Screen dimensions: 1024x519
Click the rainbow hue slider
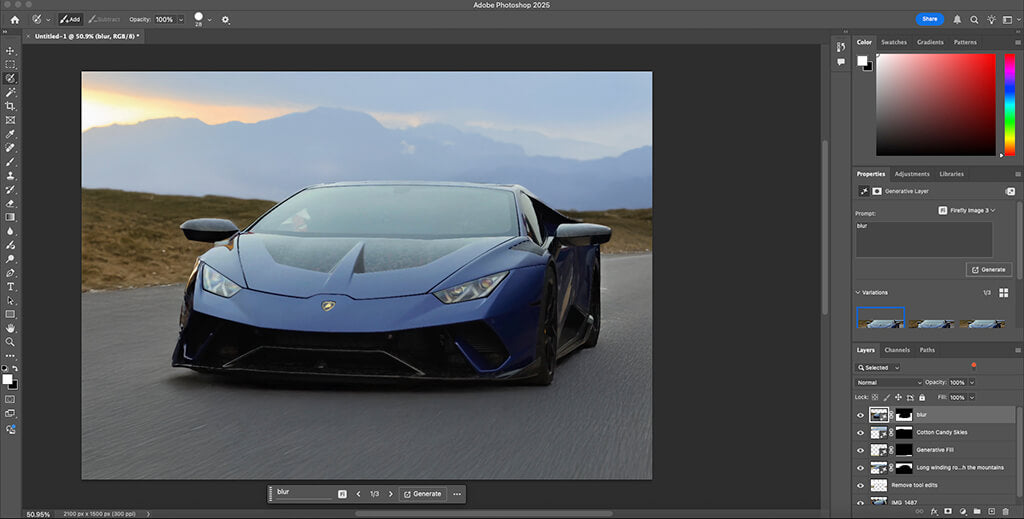click(1010, 104)
